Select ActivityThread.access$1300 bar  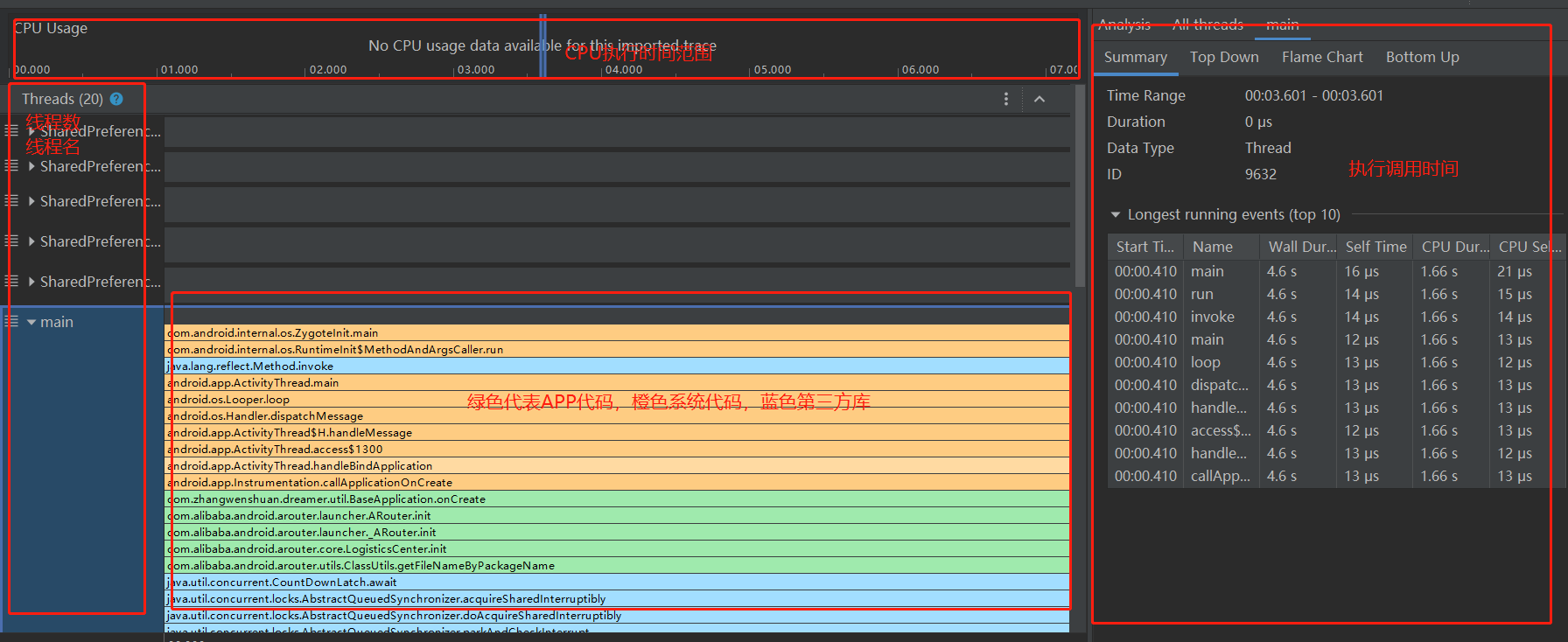(617, 449)
